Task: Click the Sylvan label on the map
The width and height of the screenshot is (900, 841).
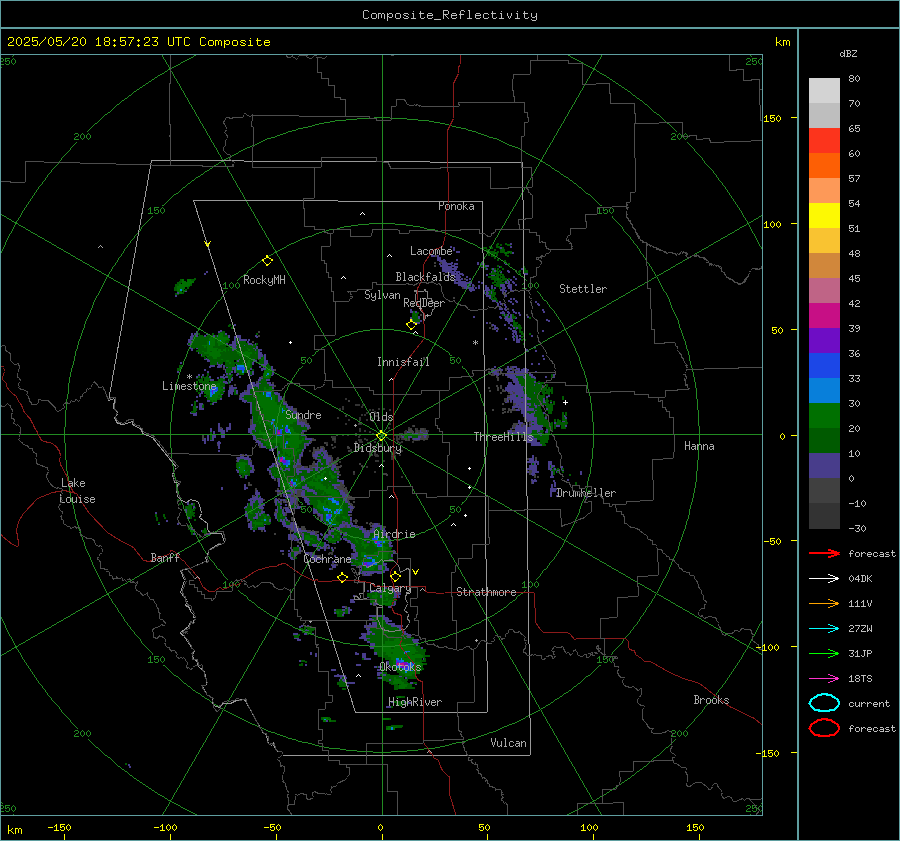Action: click(382, 295)
